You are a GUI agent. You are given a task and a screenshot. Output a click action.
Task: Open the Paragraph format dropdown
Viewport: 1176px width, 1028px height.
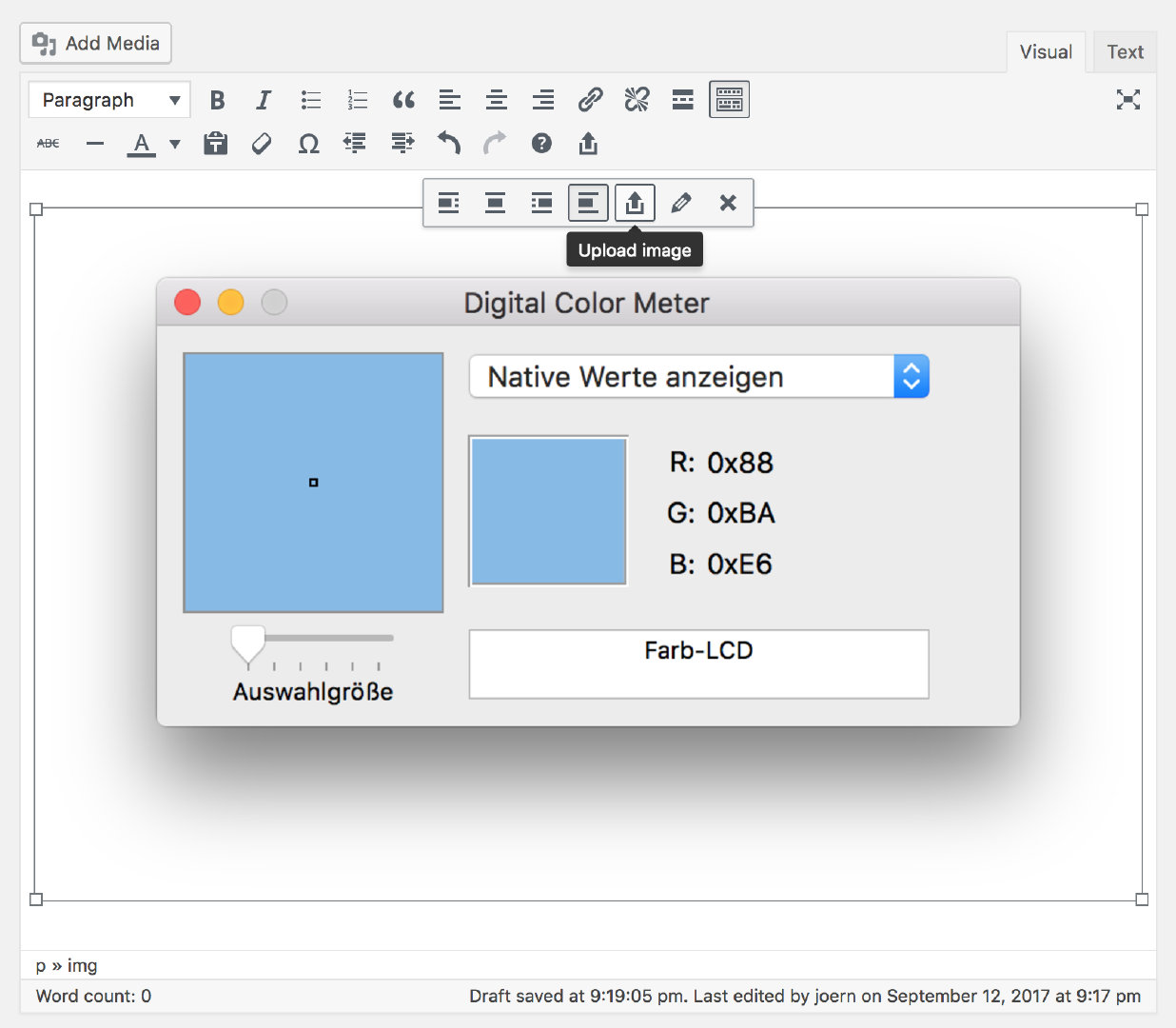(x=109, y=100)
